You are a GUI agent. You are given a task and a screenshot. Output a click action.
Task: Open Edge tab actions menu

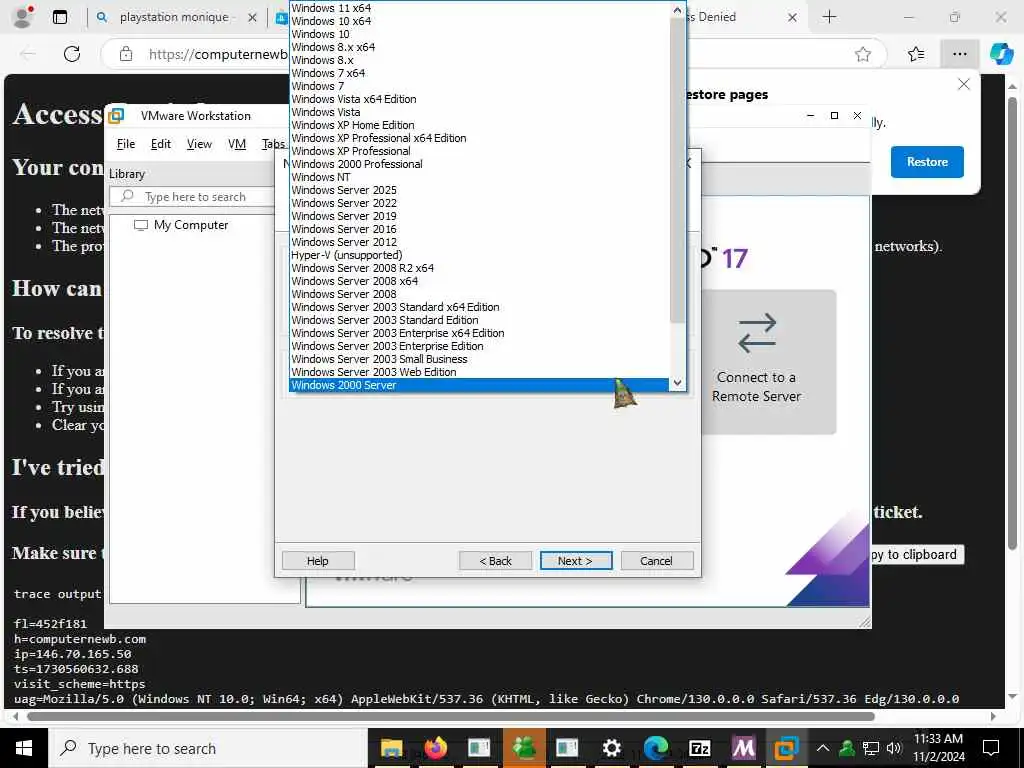click(x=59, y=18)
